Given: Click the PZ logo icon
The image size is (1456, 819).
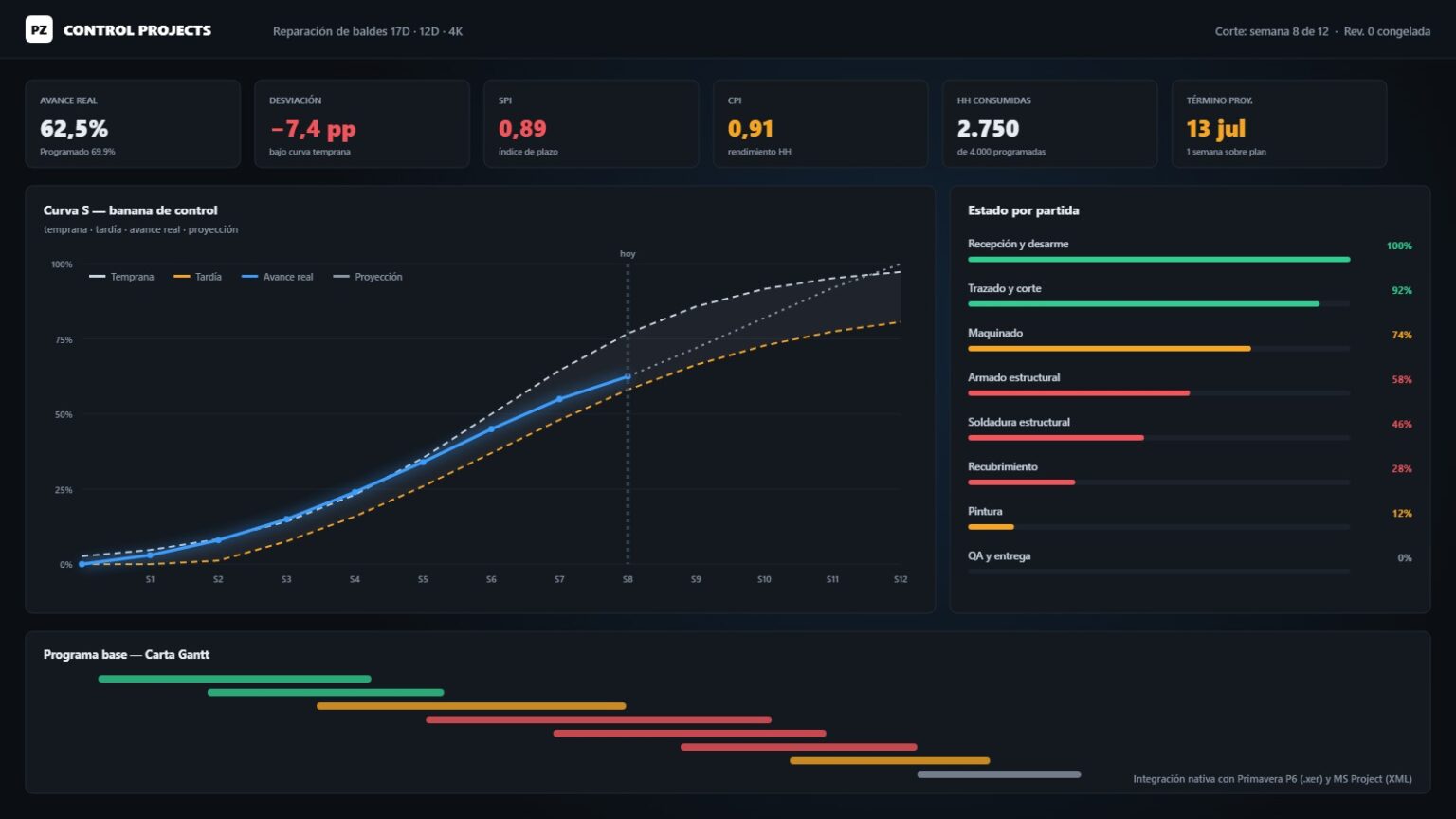Looking at the screenshot, I should (x=39, y=30).
